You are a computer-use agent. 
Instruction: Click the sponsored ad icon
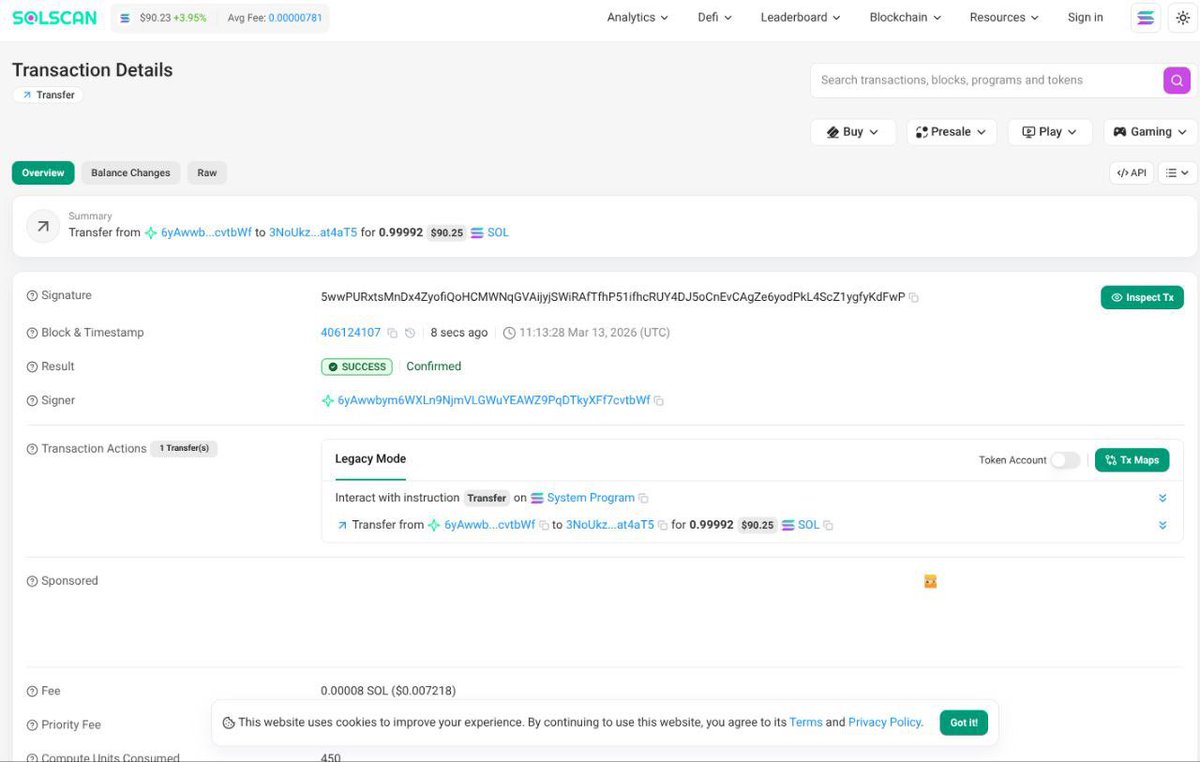click(x=930, y=581)
